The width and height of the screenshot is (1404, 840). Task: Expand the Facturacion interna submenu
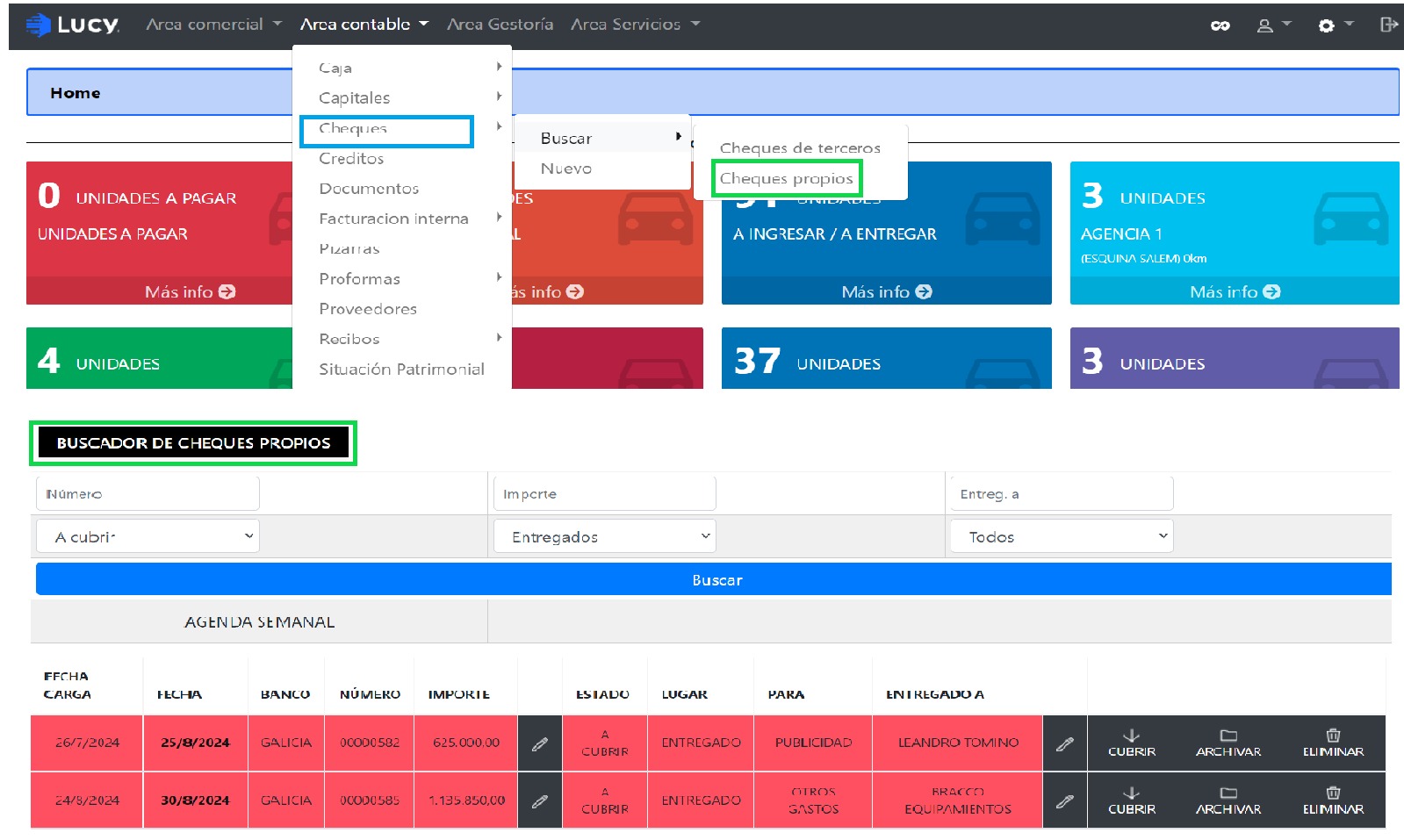coord(402,219)
